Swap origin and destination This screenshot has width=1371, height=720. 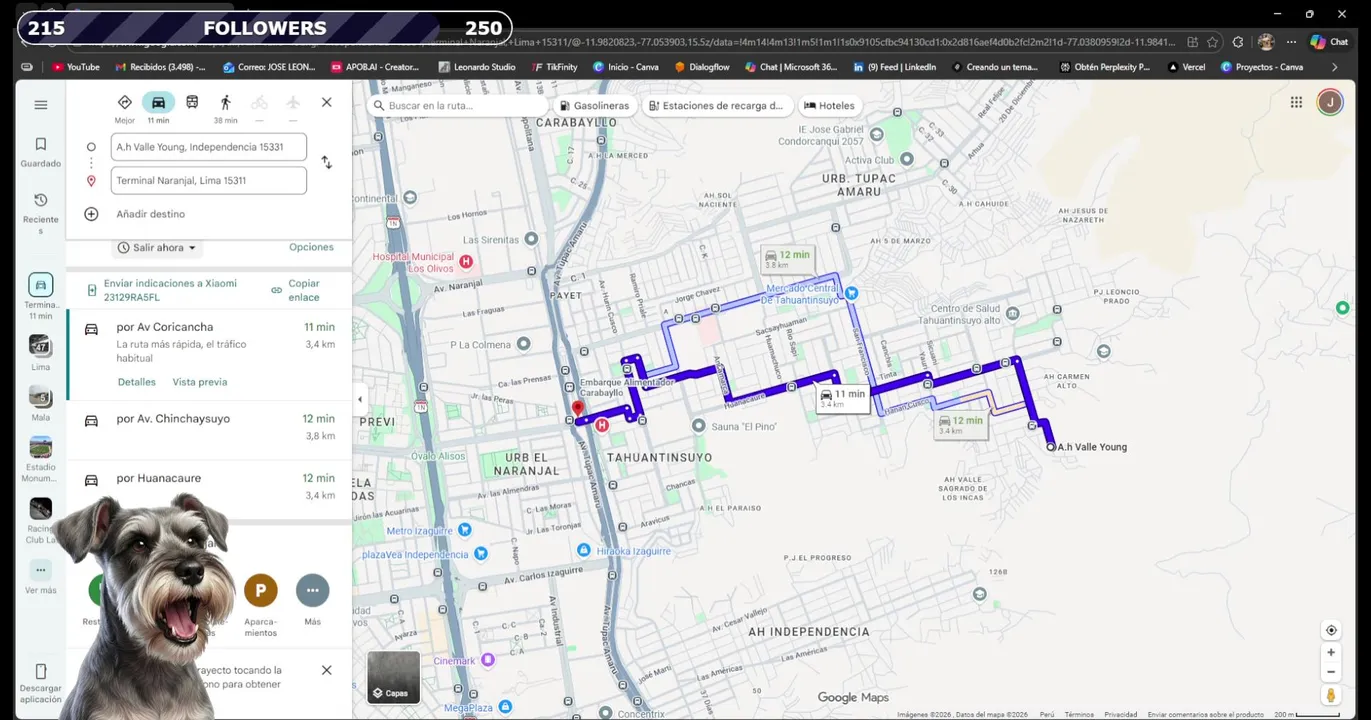click(326, 162)
